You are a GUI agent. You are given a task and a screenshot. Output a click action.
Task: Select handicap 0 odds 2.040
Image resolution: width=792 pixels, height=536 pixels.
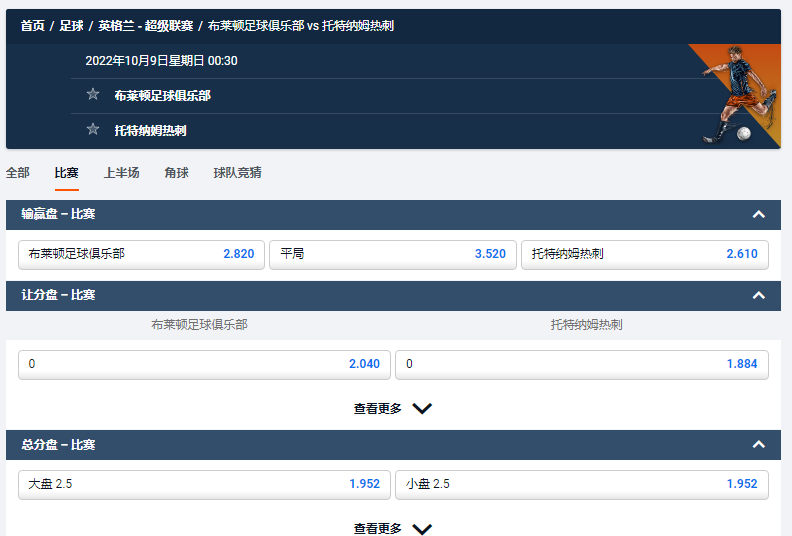(205, 364)
